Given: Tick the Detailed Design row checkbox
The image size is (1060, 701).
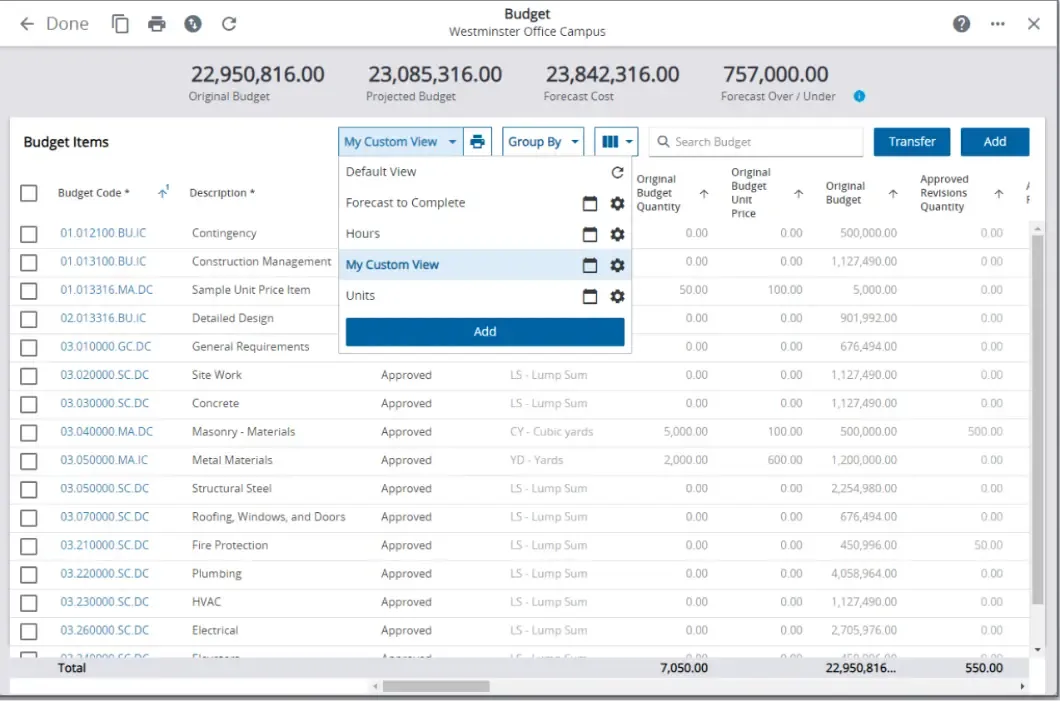Looking at the screenshot, I should (28, 319).
